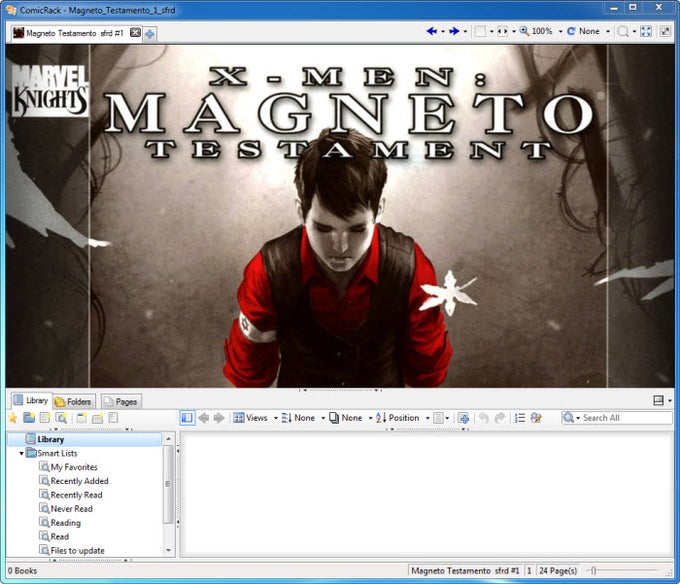Open the Views dropdown arrow
Image resolution: width=680 pixels, height=584 pixels.
tap(275, 418)
